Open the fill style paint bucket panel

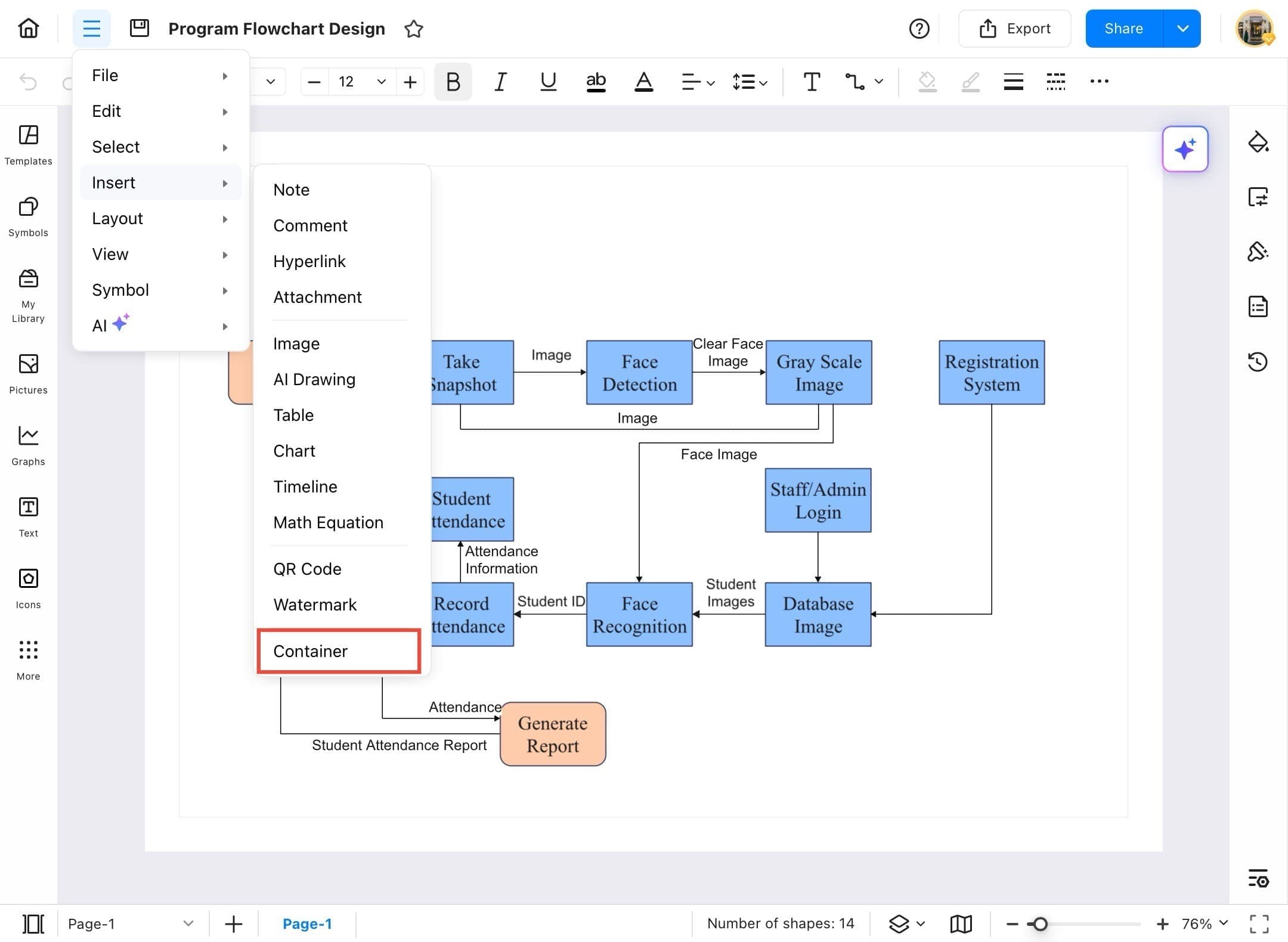point(1258,142)
